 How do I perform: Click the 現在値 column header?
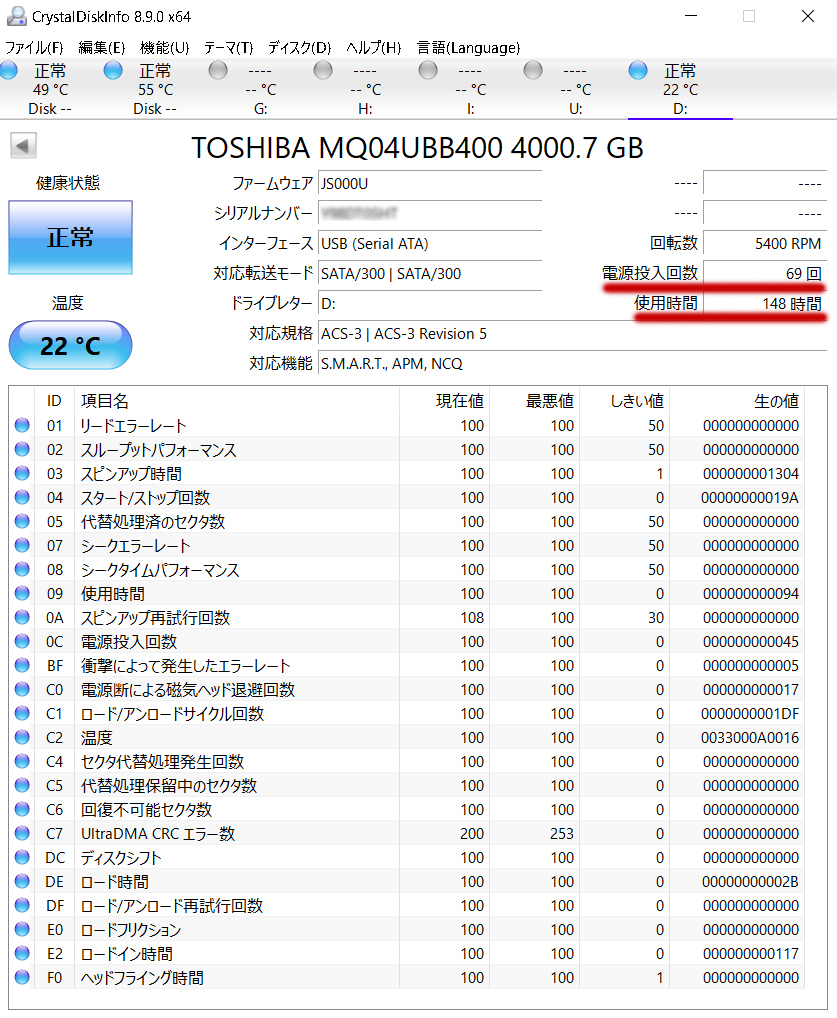[445, 401]
